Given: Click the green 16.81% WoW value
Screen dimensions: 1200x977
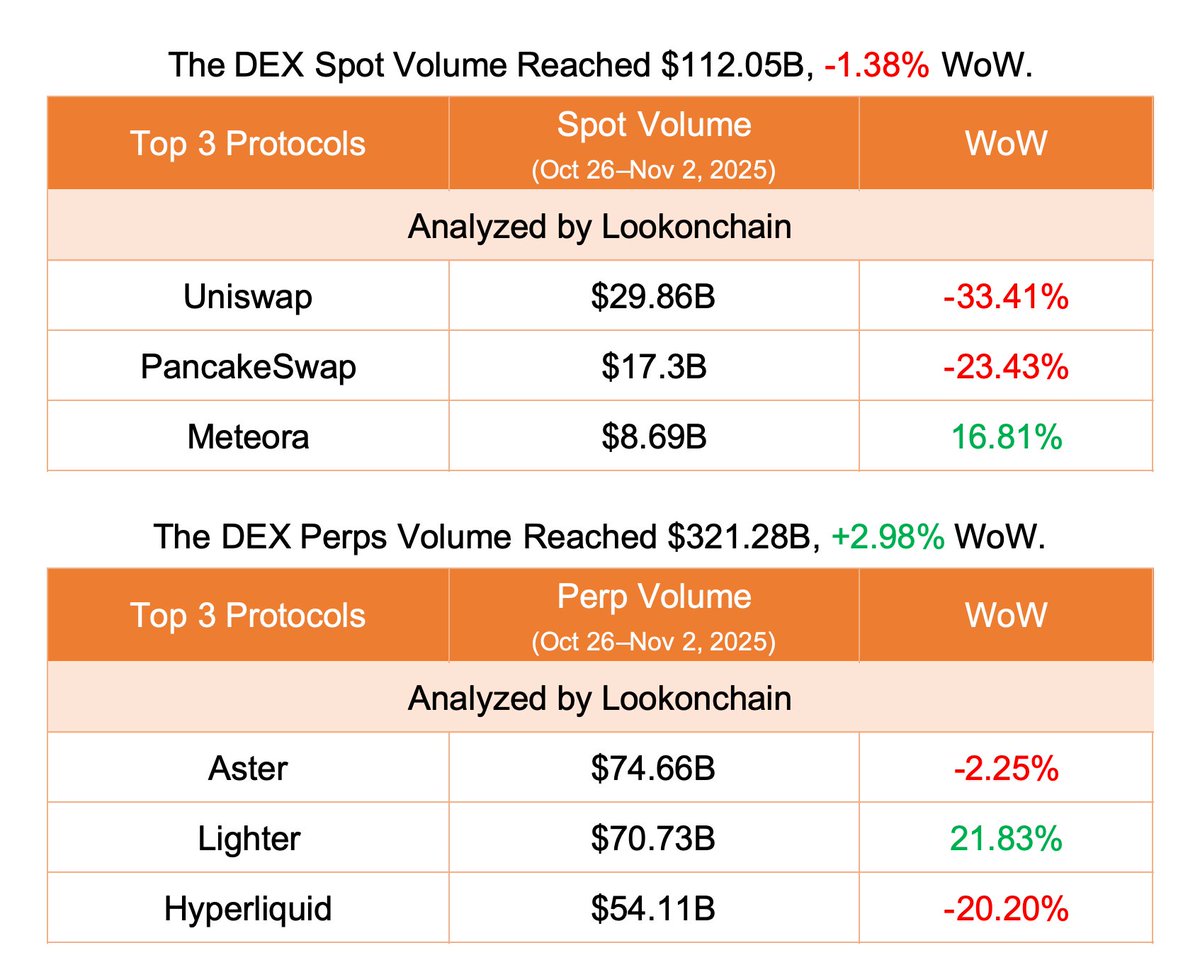Looking at the screenshot, I should click(1005, 436).
